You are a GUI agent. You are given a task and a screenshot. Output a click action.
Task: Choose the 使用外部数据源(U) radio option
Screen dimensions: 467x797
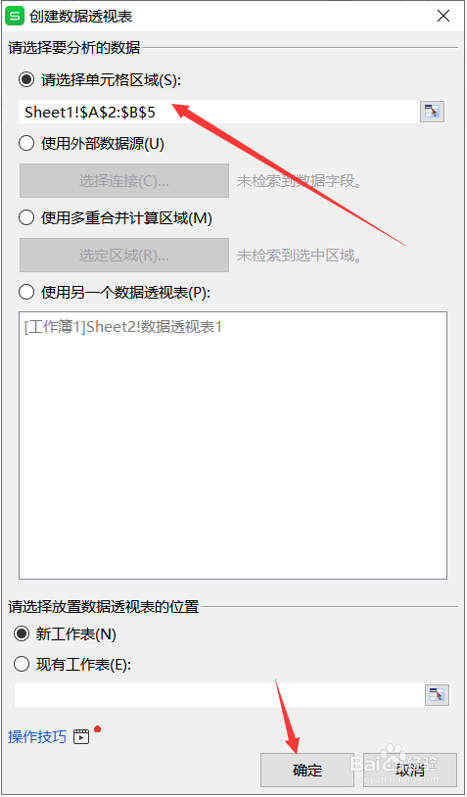pyautogui.click(x=25, y=144)
